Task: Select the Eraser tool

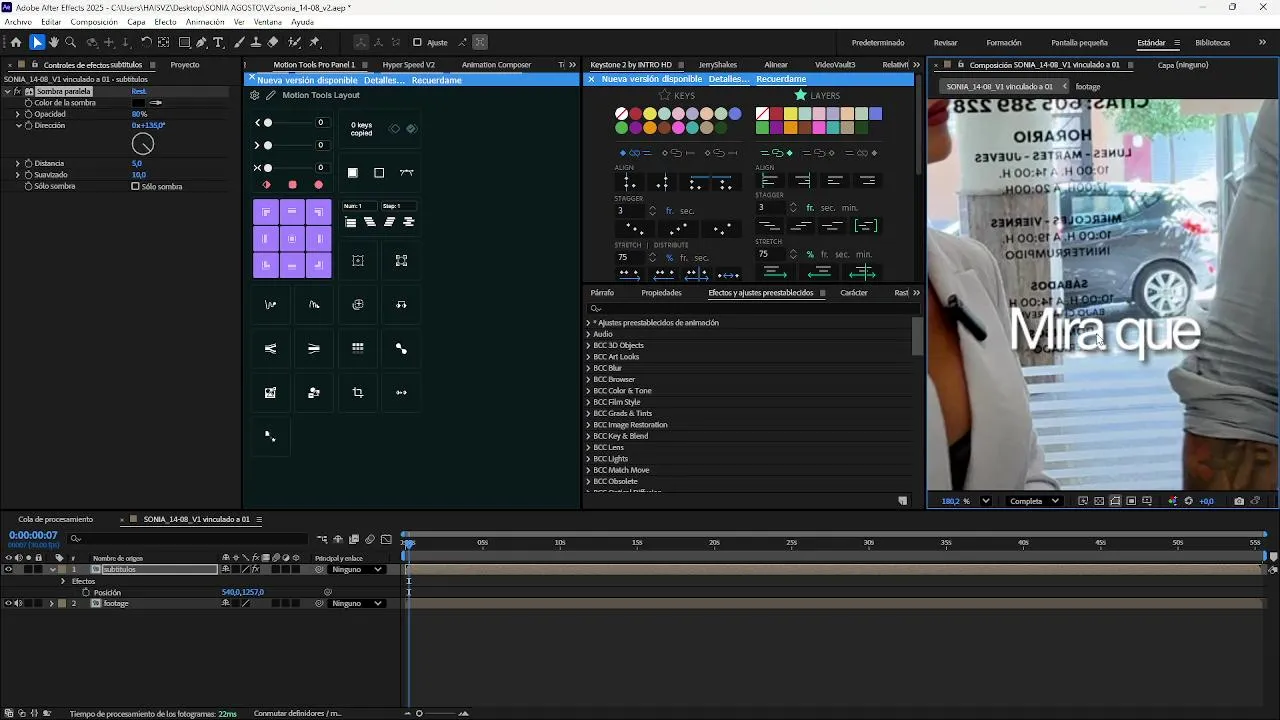Action: [x=273, y=42]
